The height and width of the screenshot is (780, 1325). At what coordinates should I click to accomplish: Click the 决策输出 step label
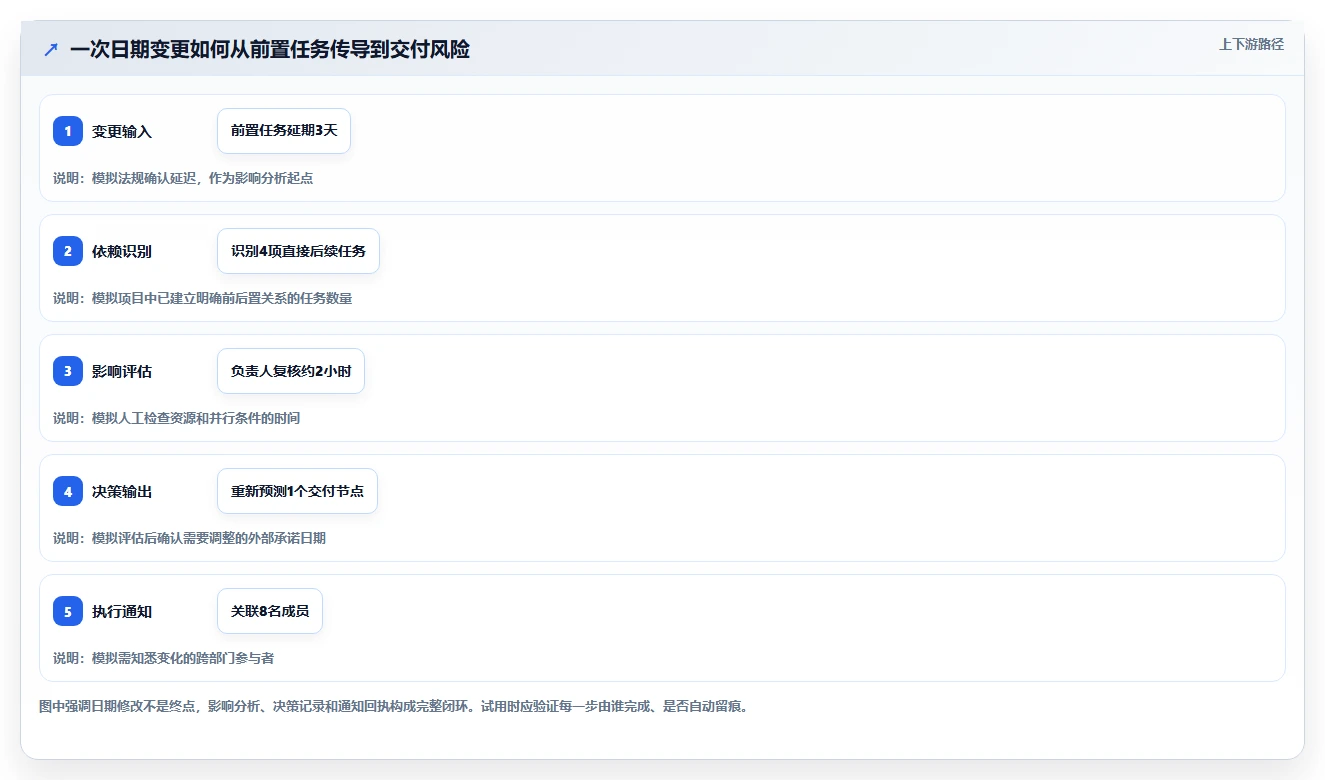[122, 492]
